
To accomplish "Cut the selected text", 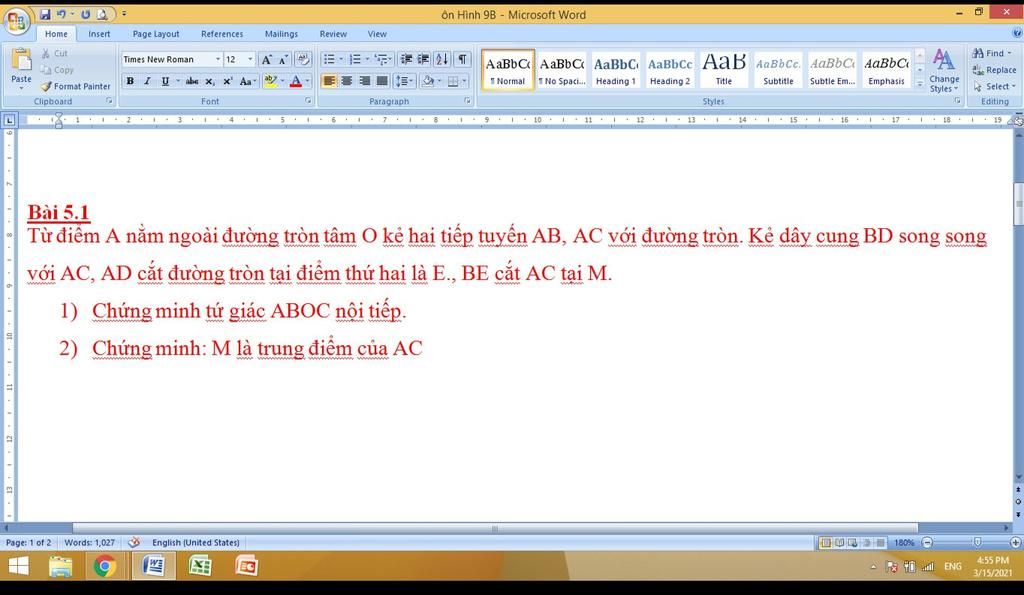I will (54, 54).
